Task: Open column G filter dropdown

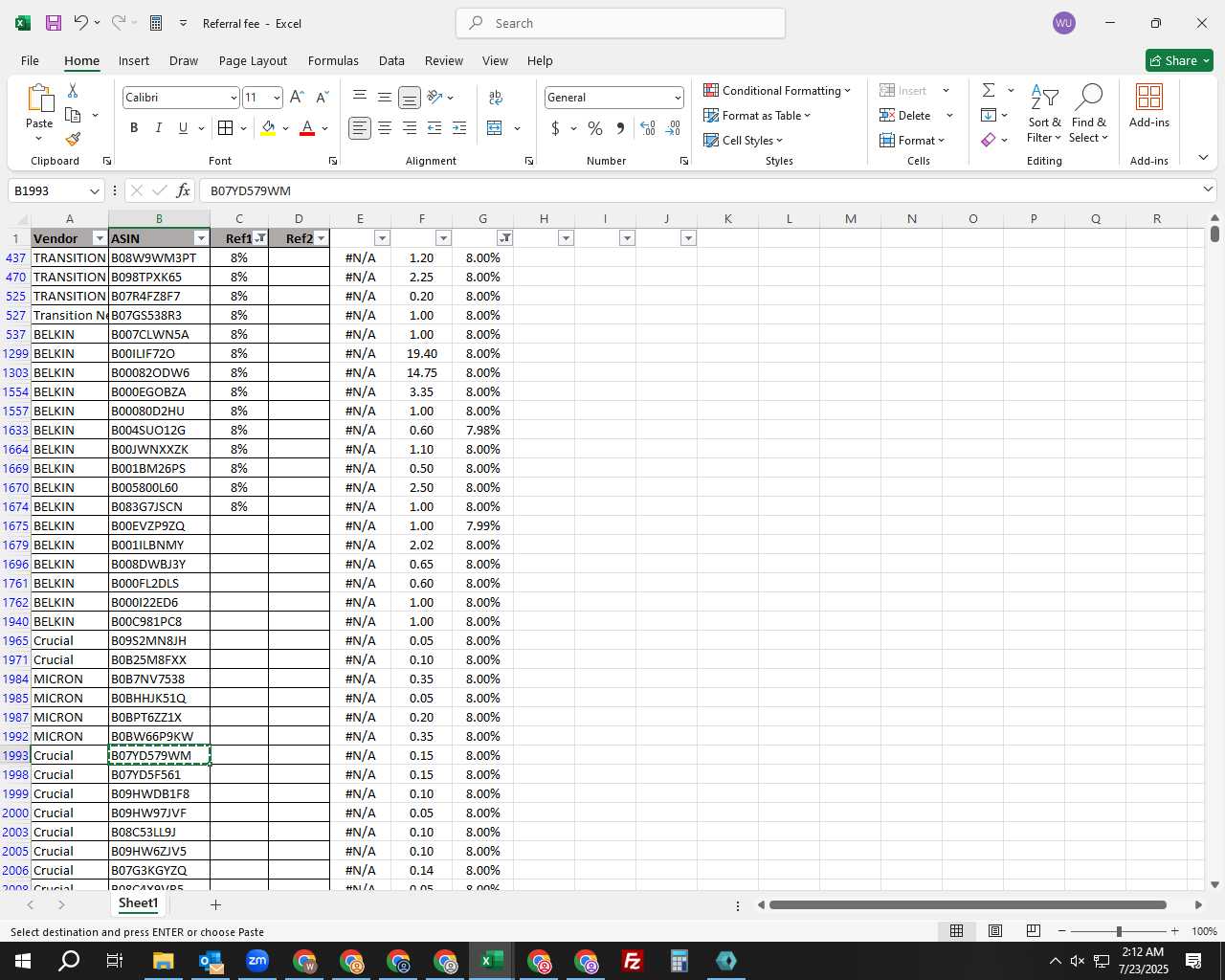Action: (505, 238)
